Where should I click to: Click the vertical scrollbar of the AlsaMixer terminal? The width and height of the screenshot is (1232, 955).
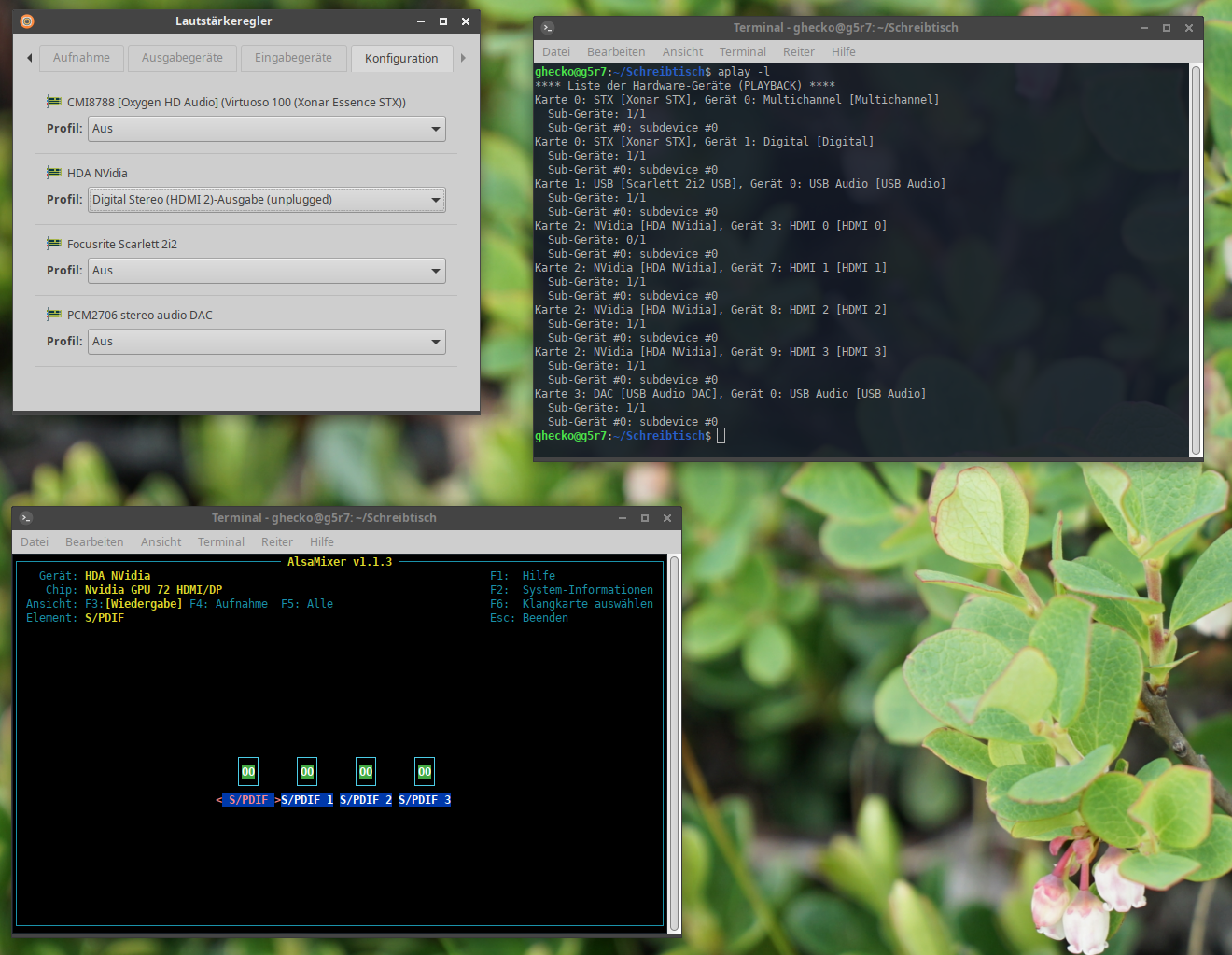click(675, 743)
